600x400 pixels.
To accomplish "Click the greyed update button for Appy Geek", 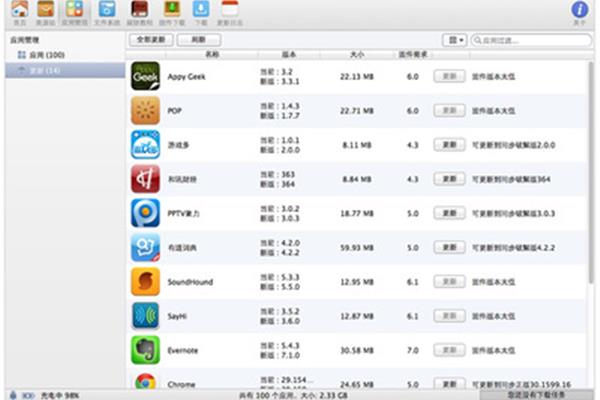I will coord(449,76).
